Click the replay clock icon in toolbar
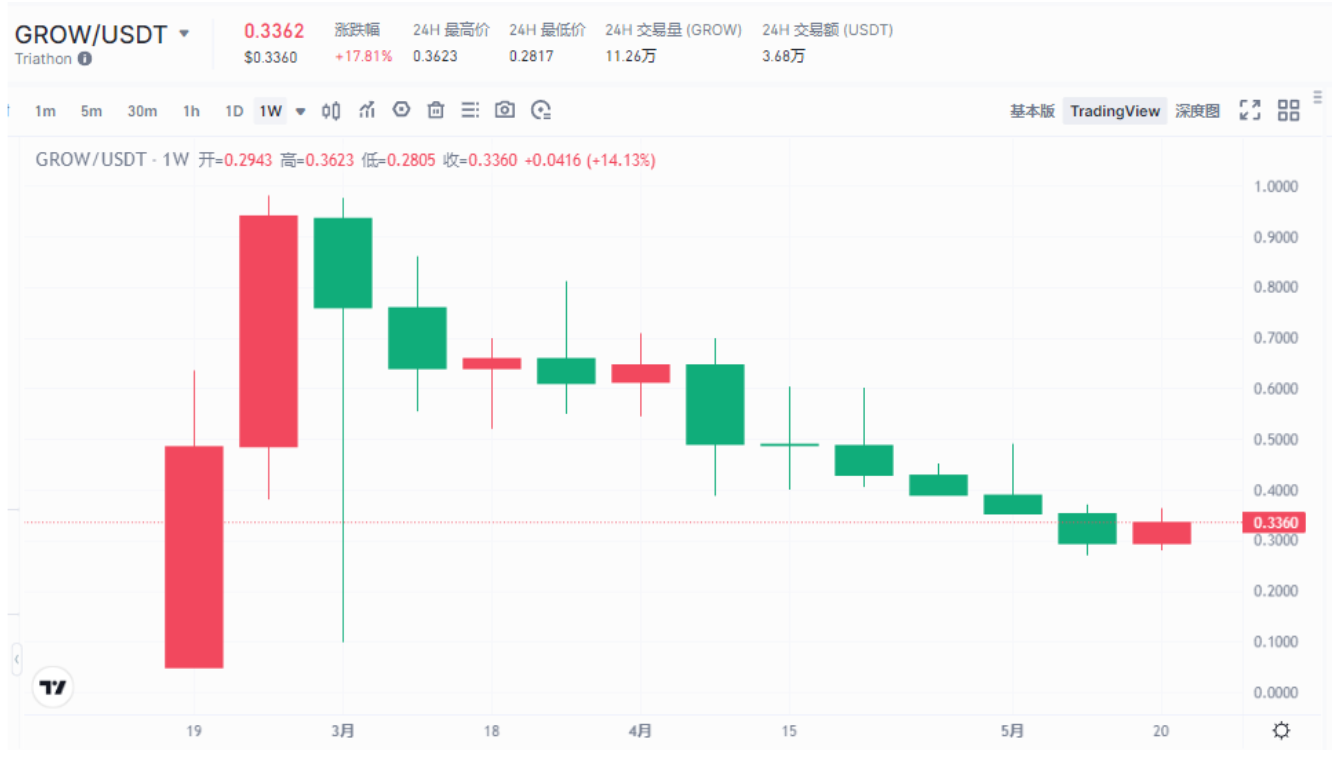The width and height of the screenshot is (1334, 764). (x=541, y=111)
